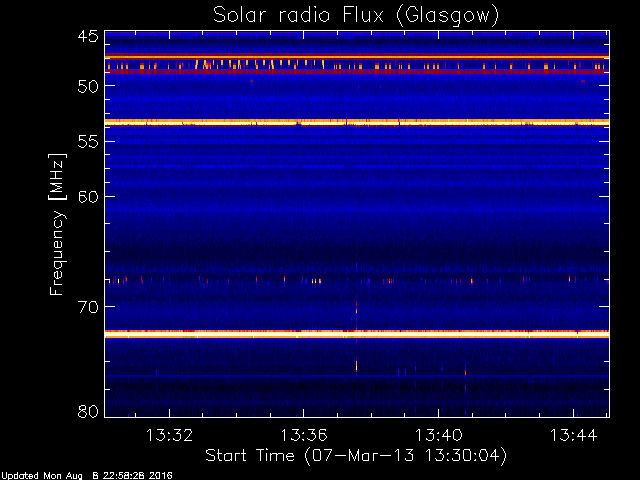
Task: Click the 45 frequency tick label
Action: coord(88,36)
